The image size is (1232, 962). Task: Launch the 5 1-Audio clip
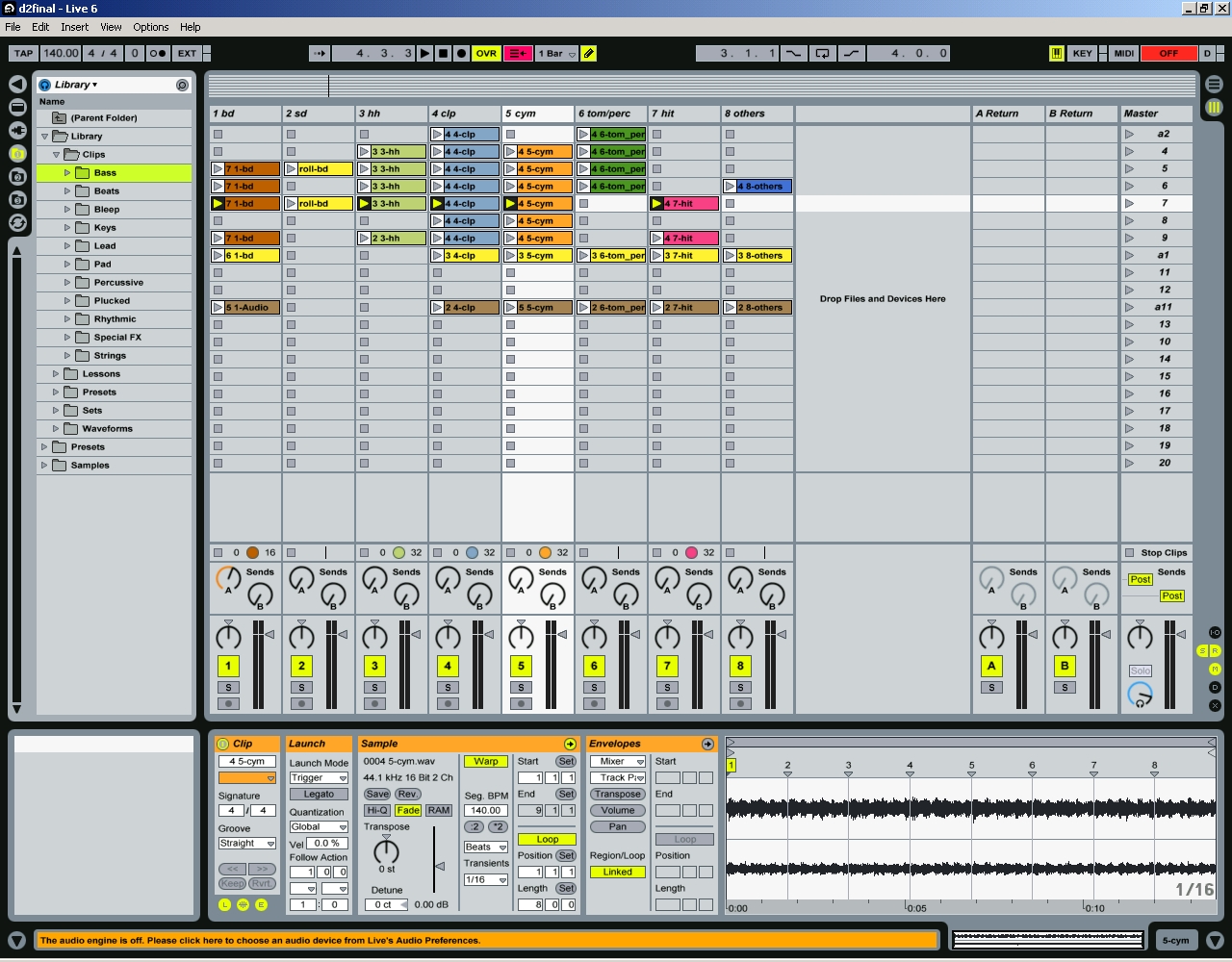(218, 307)
